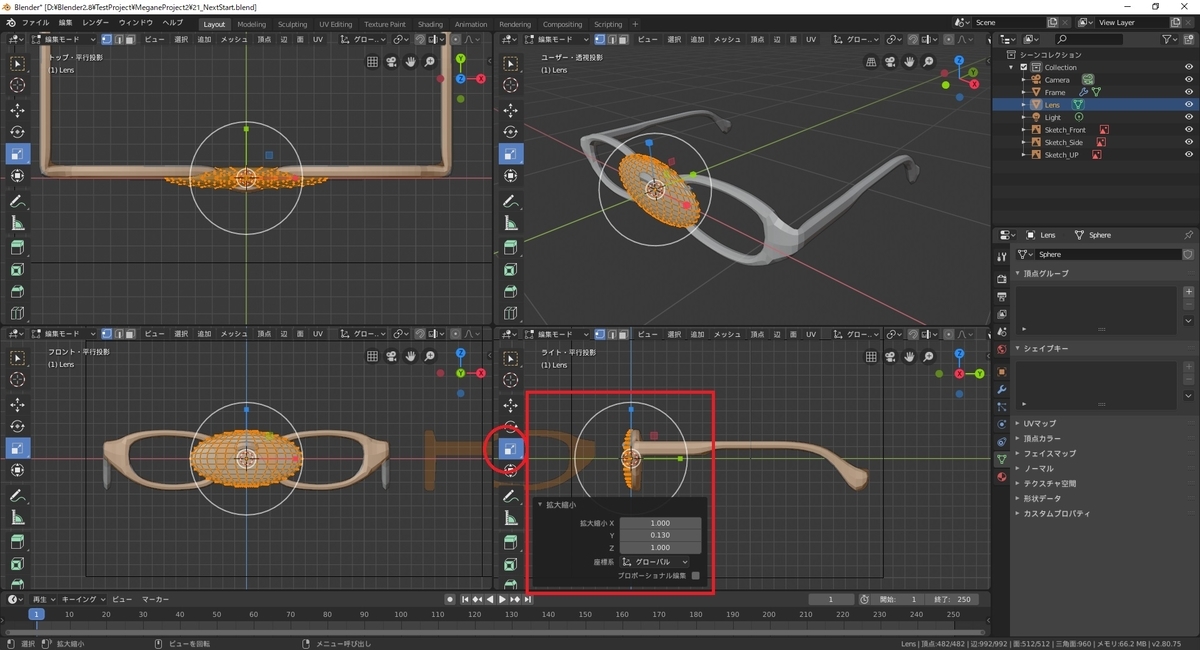
Task: Open the Render properties tab
Action: point(1001,278)
